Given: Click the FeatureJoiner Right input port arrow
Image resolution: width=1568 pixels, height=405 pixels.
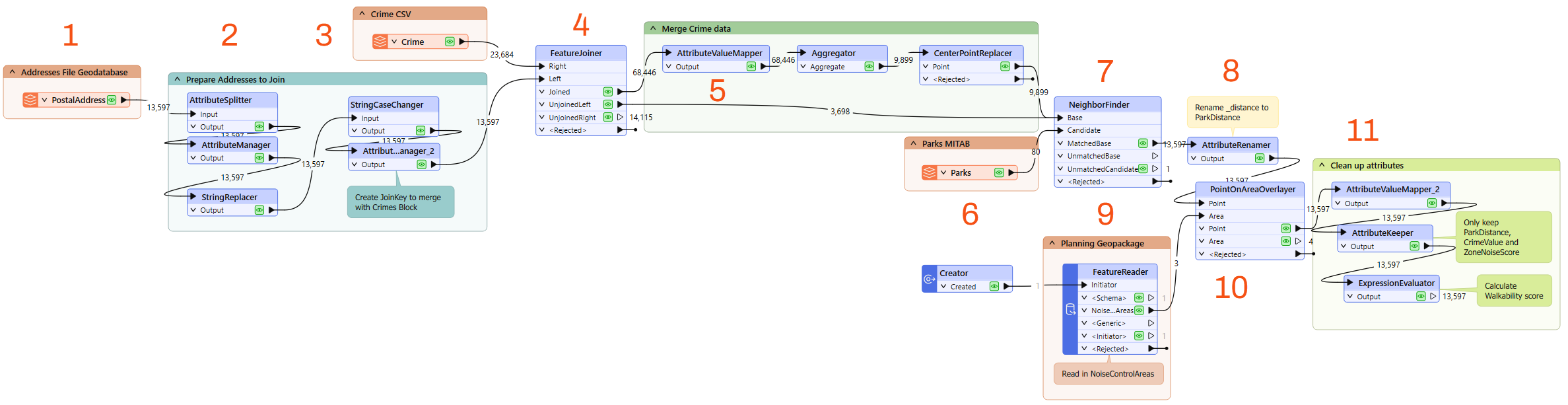Looking at the screenshot, I should pos(541,66).
